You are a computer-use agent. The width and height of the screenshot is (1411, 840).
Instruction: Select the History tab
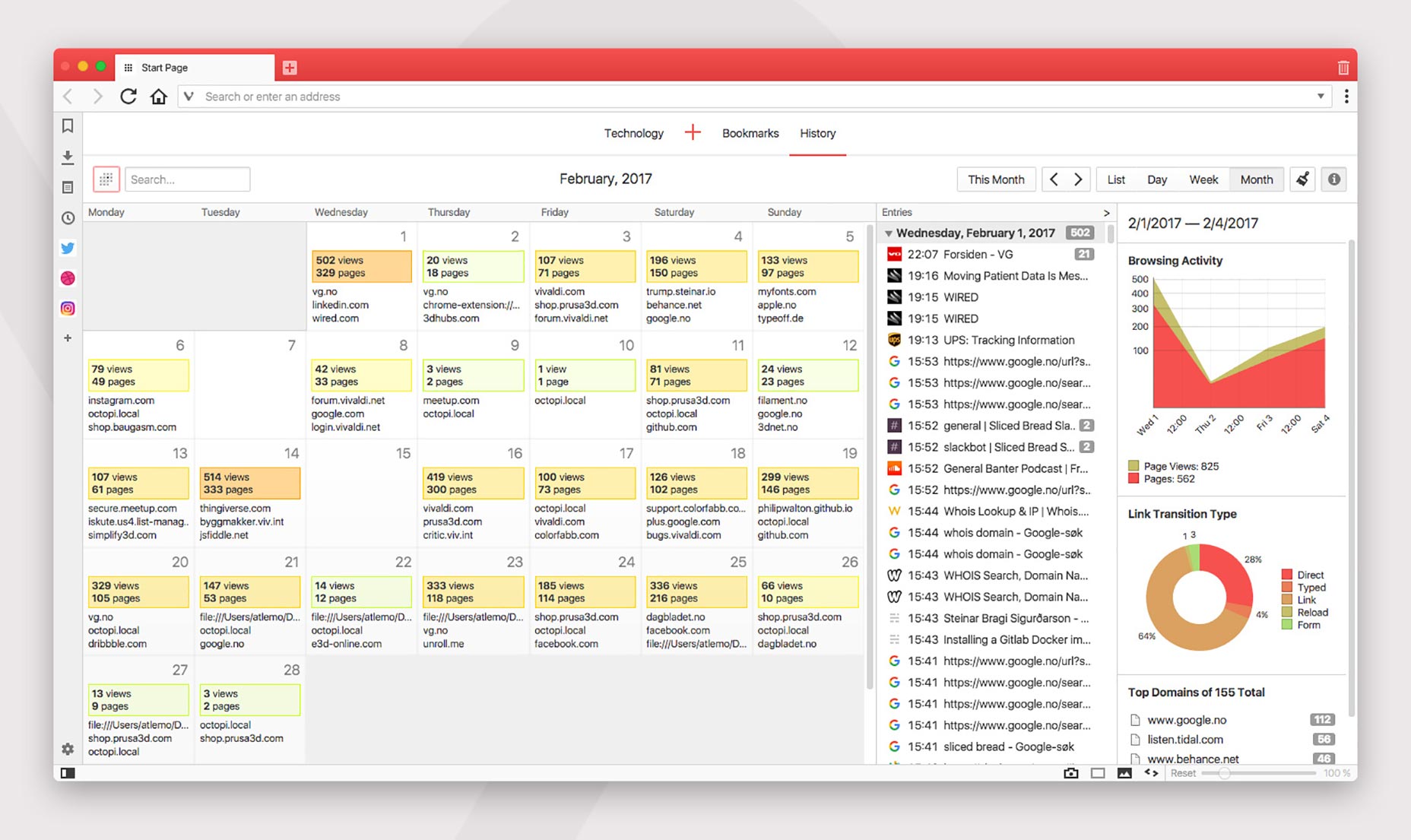point(817,133)
